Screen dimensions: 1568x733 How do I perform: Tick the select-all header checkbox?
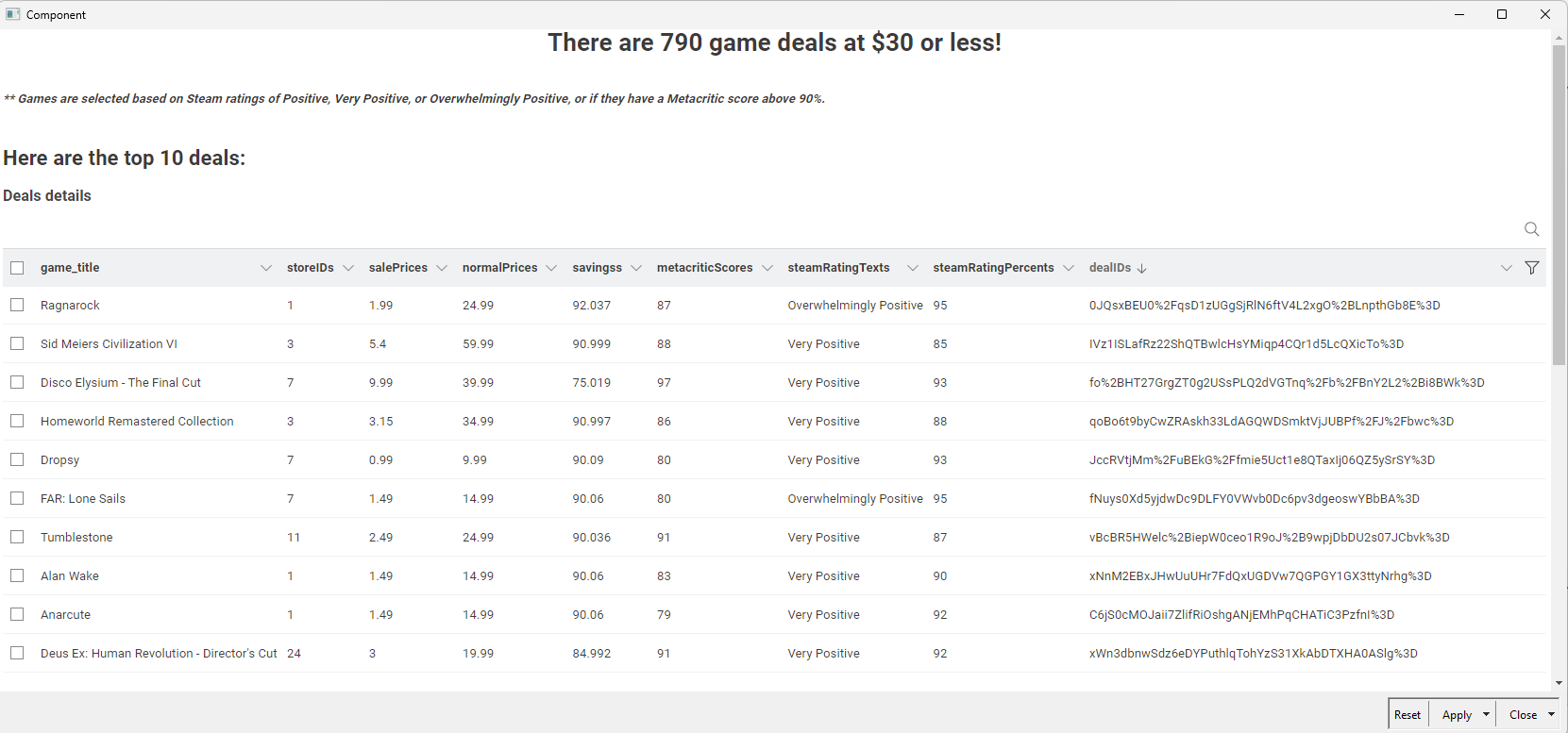[x=17, y=268]
